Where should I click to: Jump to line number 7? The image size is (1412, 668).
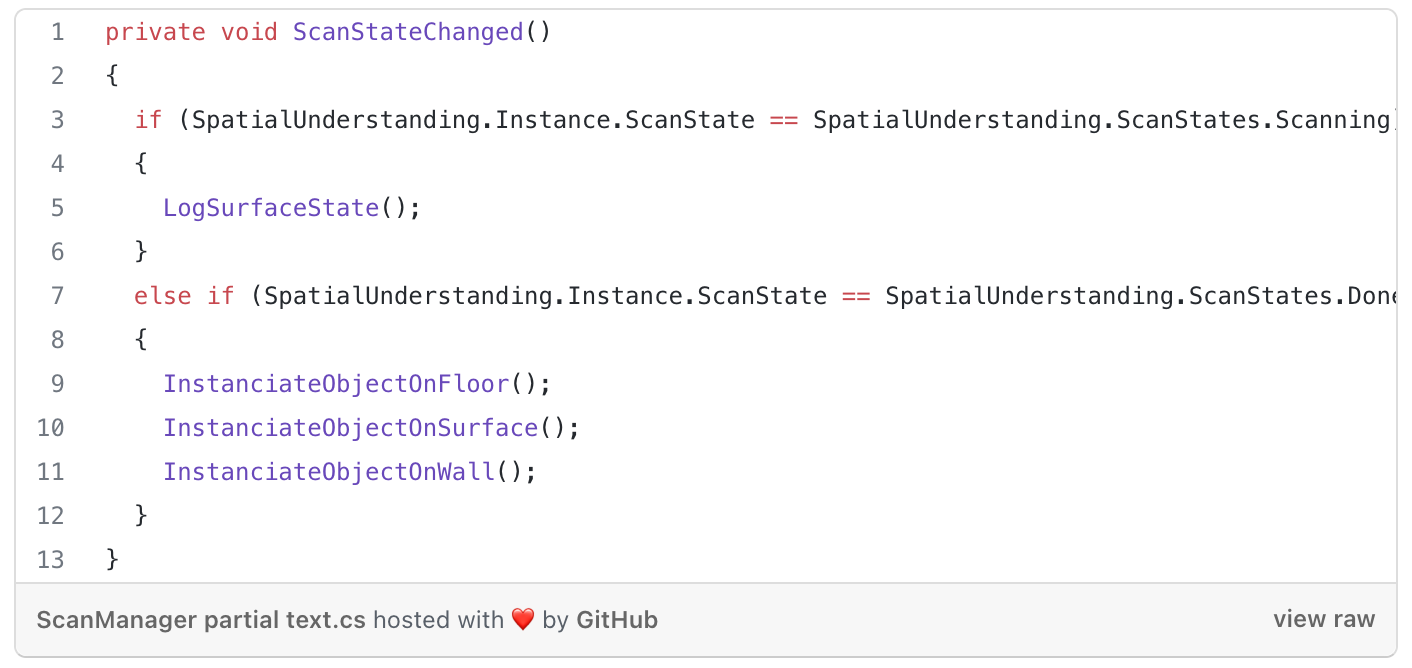56,296
